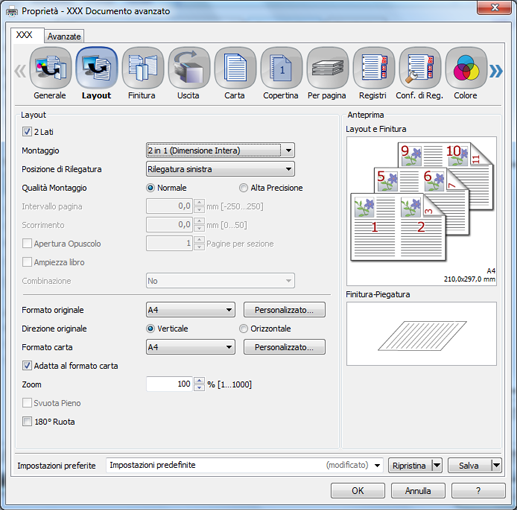
Task: Click Personalizzato button beside Formato originale
Action: [x=284, y=310]
